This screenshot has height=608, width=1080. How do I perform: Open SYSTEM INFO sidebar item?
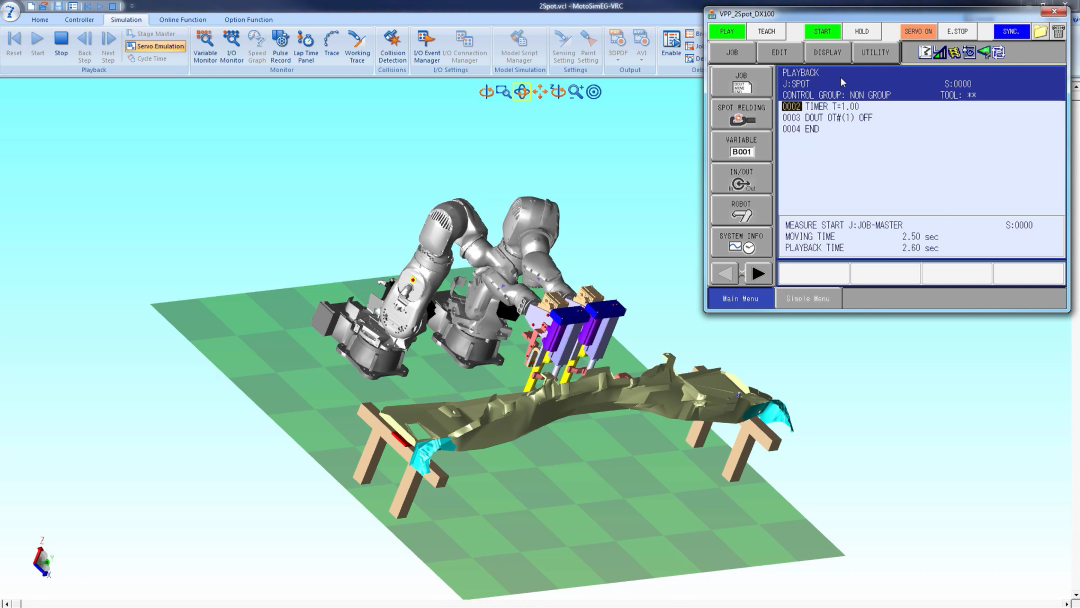pyautogui.click(x=741, y=242)
